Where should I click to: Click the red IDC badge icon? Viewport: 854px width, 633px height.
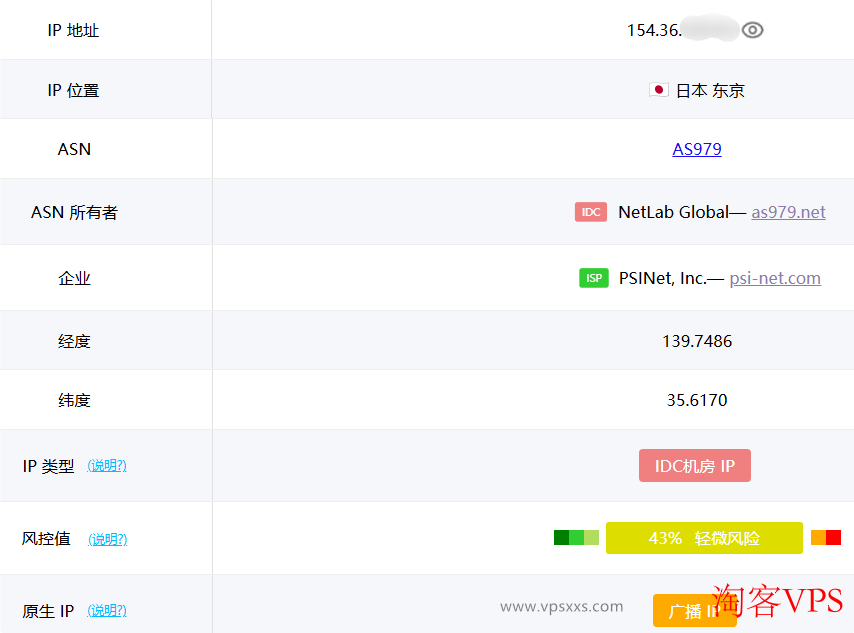[591, 212]
